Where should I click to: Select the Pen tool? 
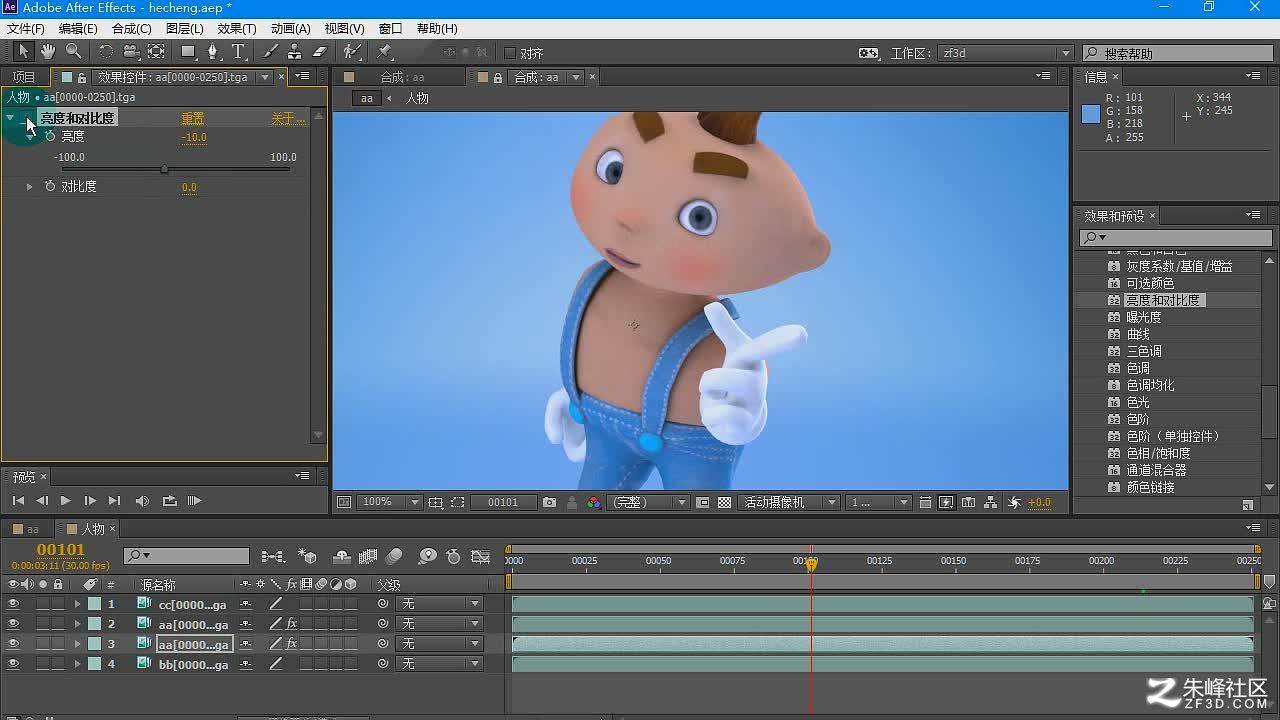tap(213, 52)
